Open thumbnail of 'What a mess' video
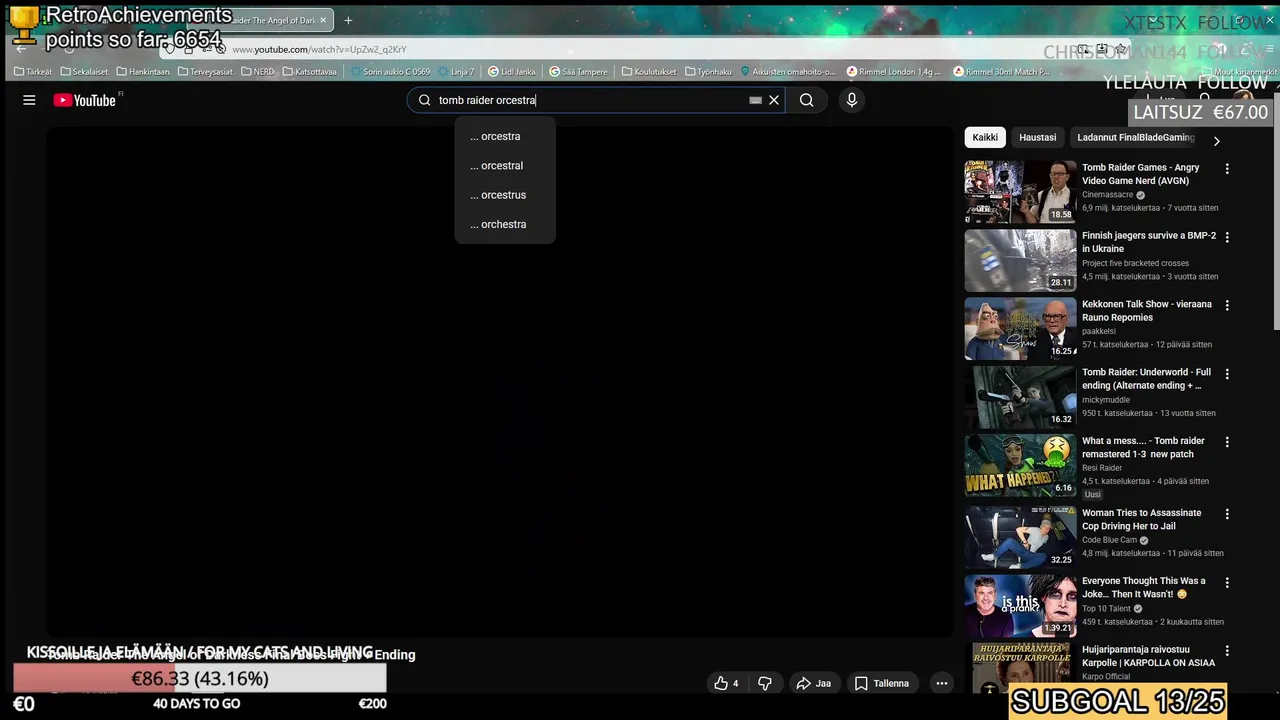1280x720 pixels. pos(1020,465)
